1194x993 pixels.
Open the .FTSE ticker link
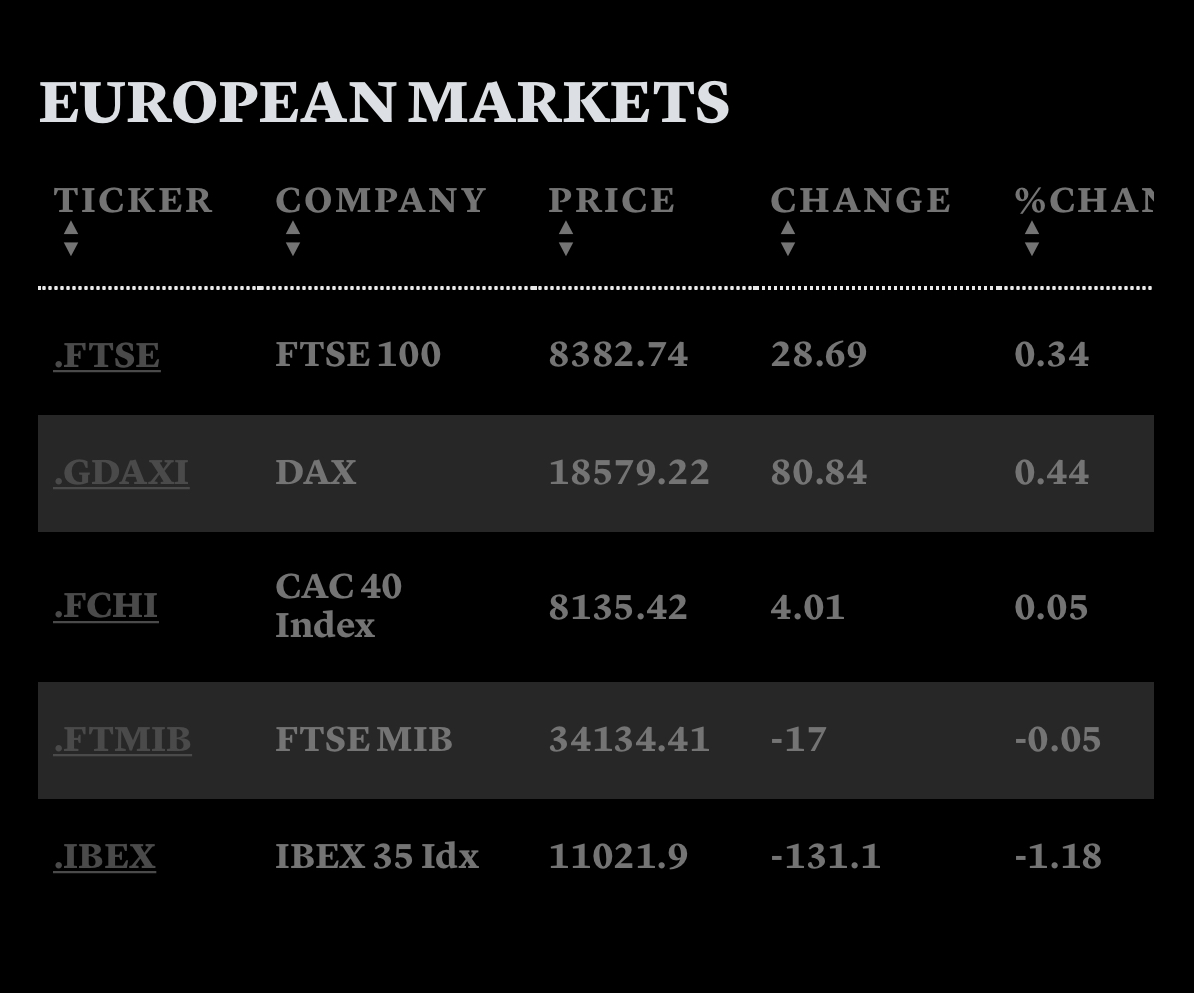(x=106, y=355)
